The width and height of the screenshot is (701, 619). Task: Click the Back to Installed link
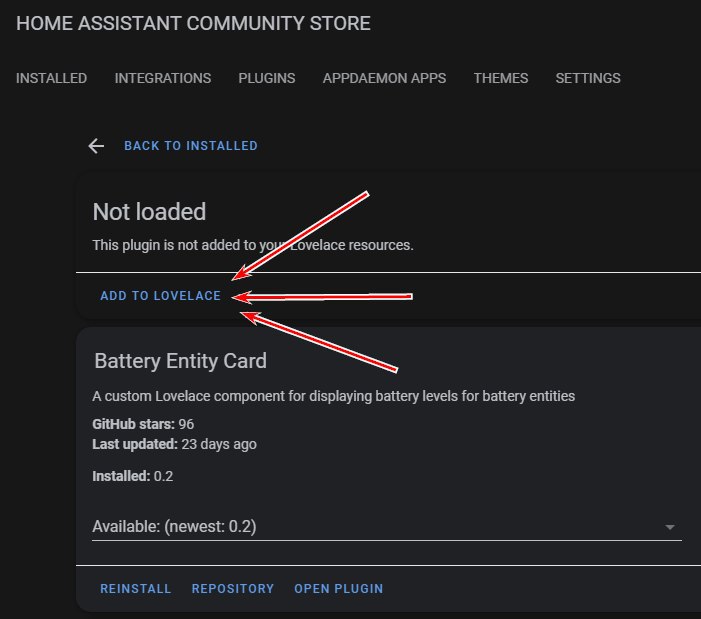(x=190, y=146)
